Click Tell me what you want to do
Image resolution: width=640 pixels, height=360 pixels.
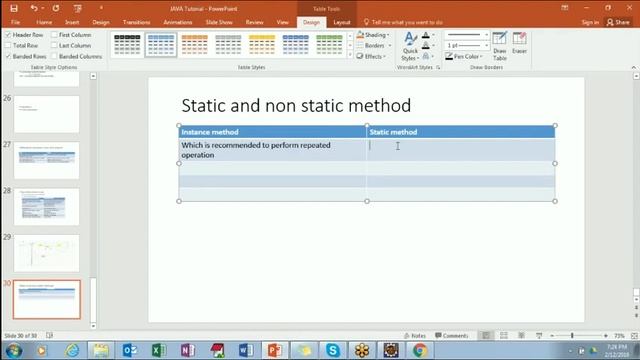(x=403, y=22)
